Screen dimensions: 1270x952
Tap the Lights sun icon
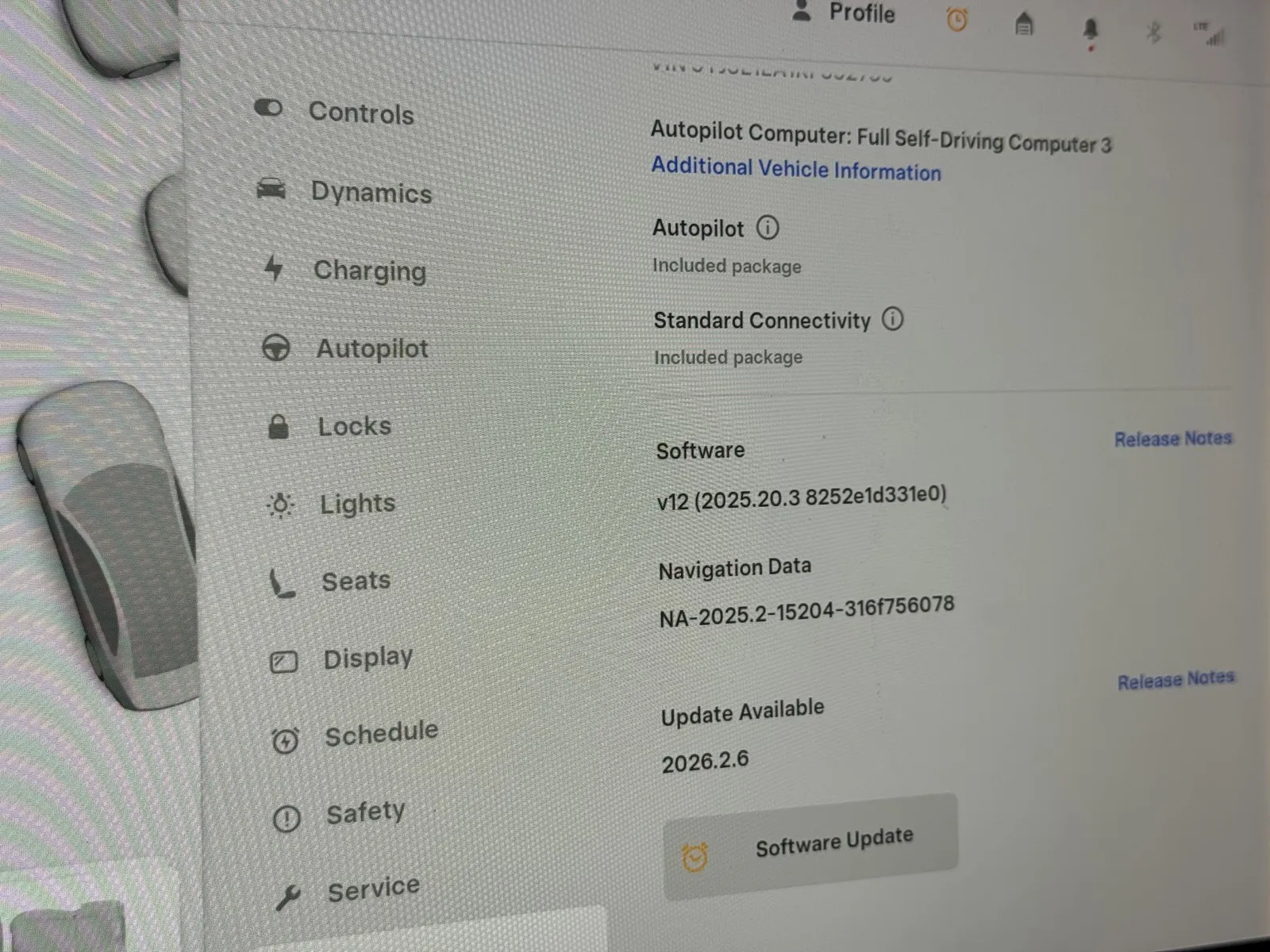click(280, 505)
